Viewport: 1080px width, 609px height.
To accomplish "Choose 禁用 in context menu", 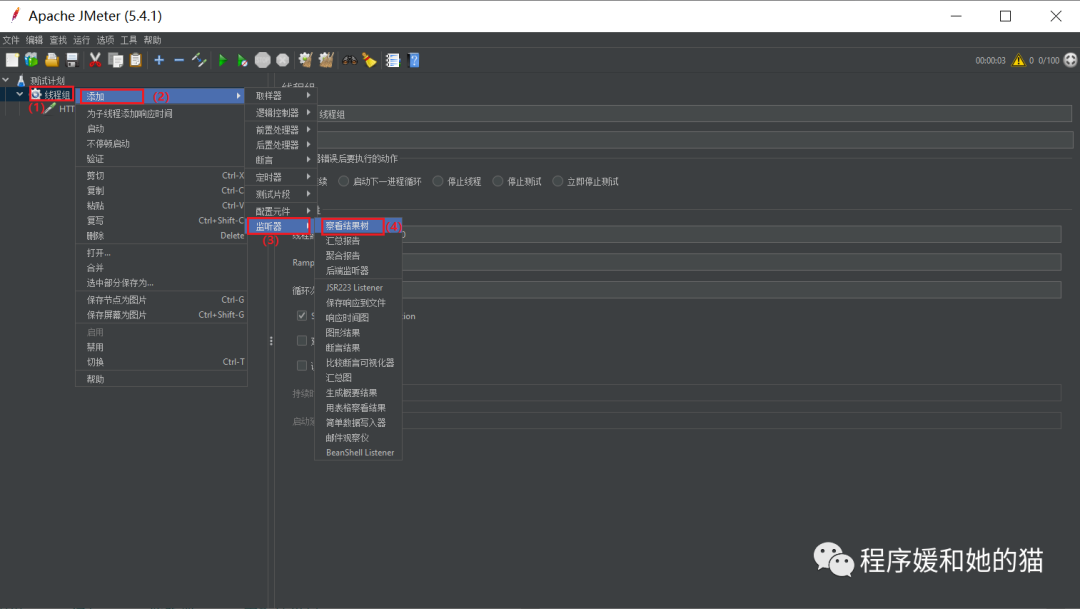I will tap(161, 347).
